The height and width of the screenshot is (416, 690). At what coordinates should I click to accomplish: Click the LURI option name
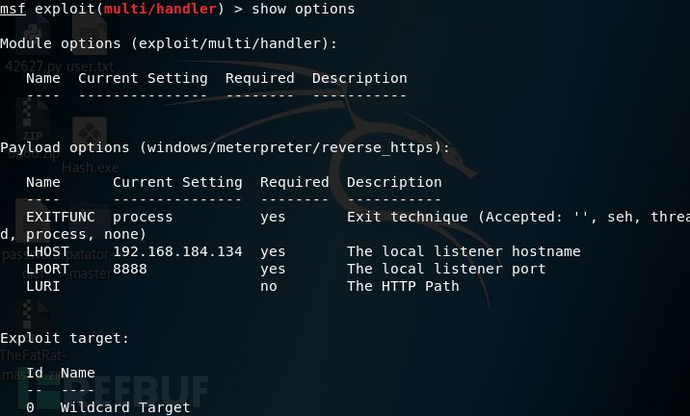click(43, 286)
